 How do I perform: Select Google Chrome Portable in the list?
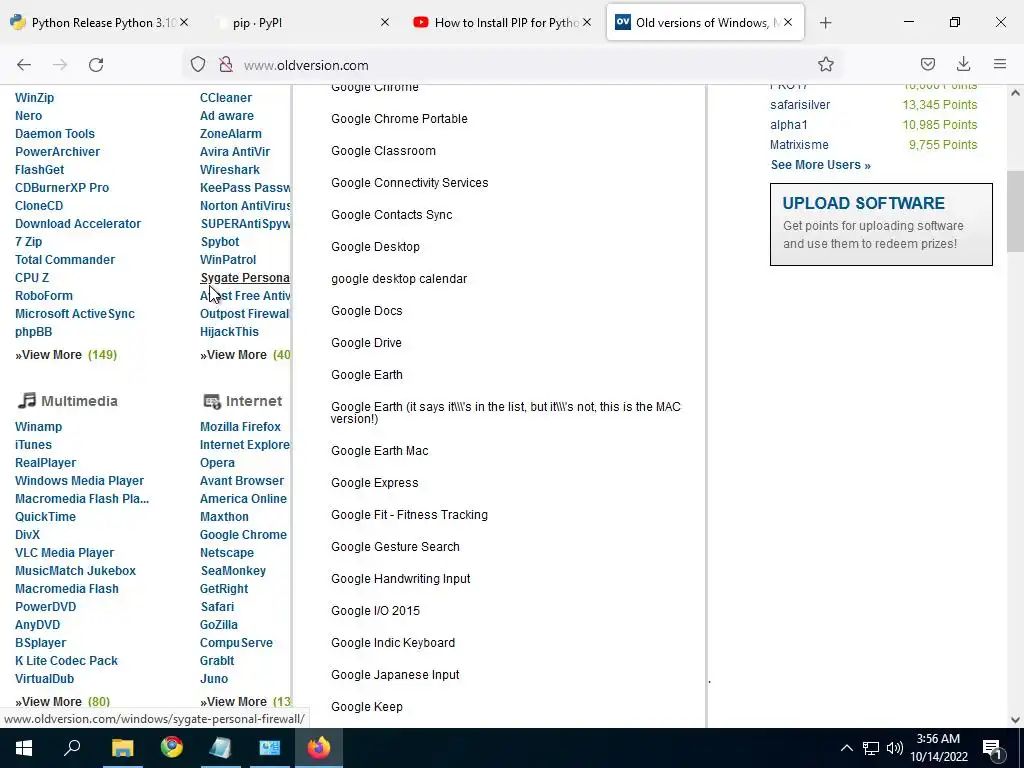[x=399, y=119]
